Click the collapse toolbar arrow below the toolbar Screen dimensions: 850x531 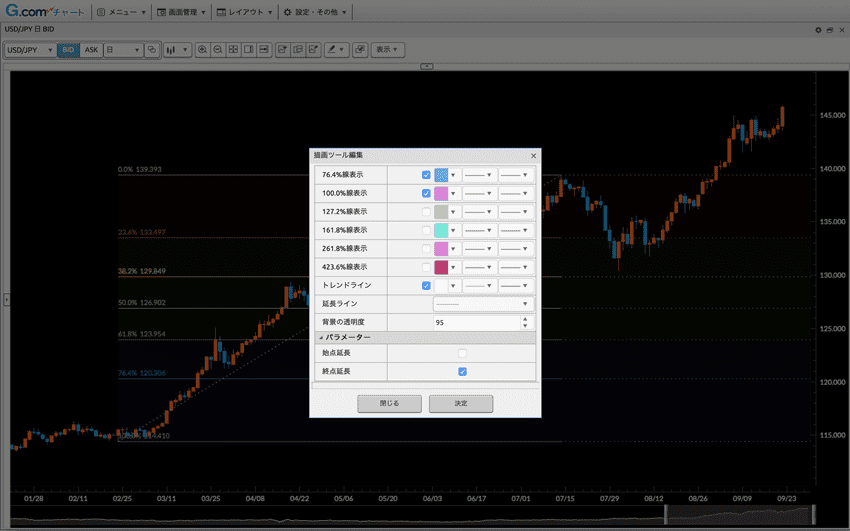click(427, 66)
